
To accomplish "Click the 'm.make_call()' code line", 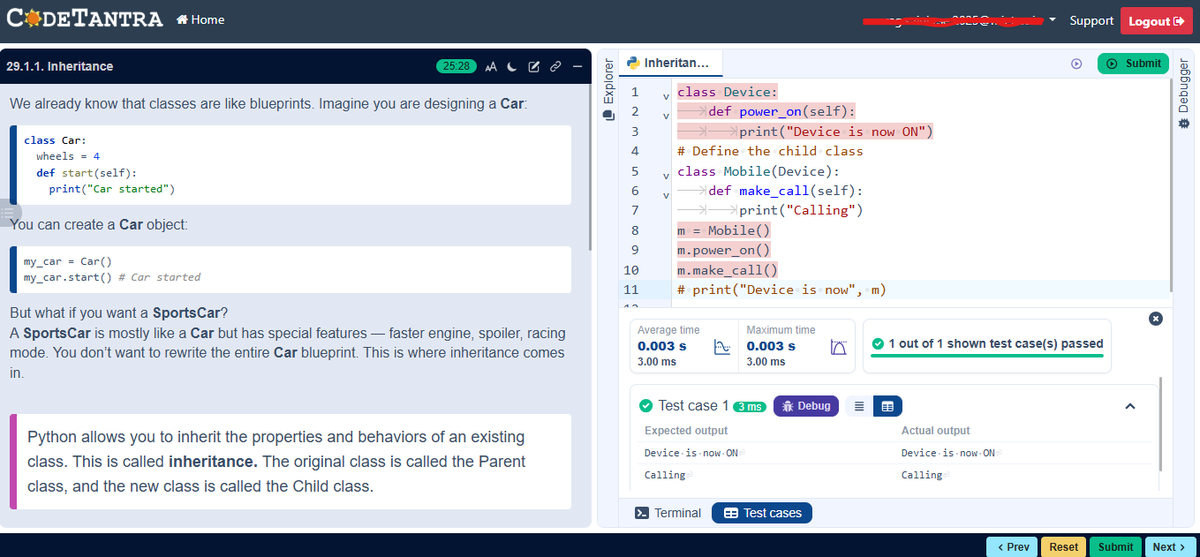I will 727,270.
